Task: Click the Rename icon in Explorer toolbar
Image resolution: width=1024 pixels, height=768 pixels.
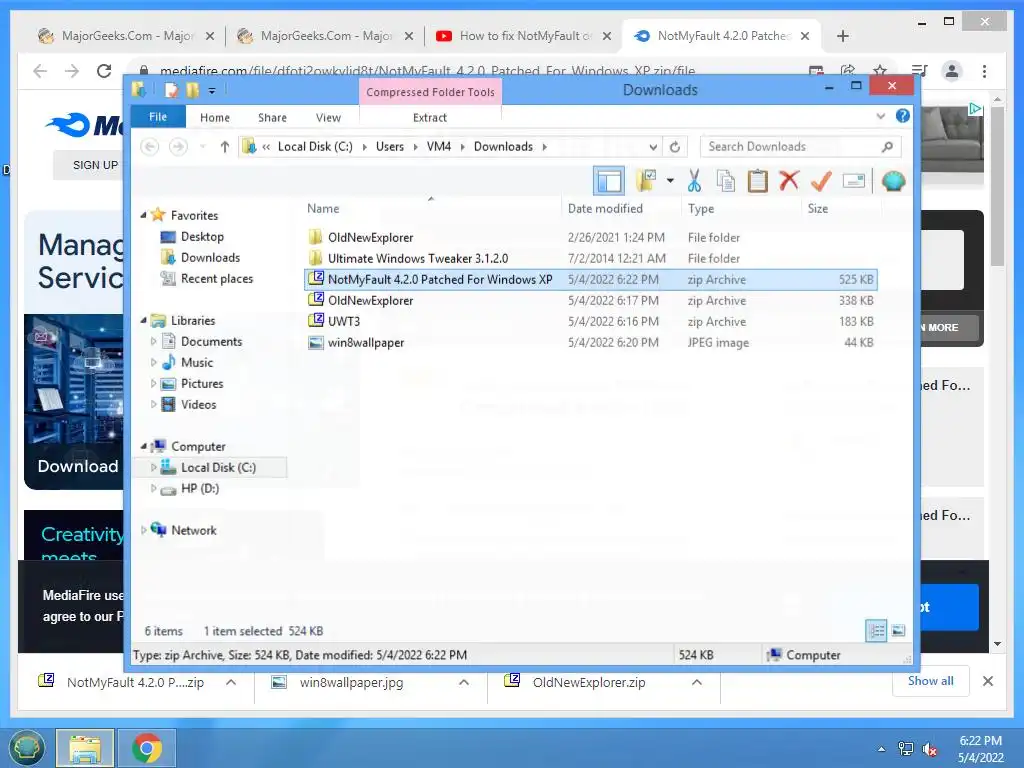Action: 854,181
